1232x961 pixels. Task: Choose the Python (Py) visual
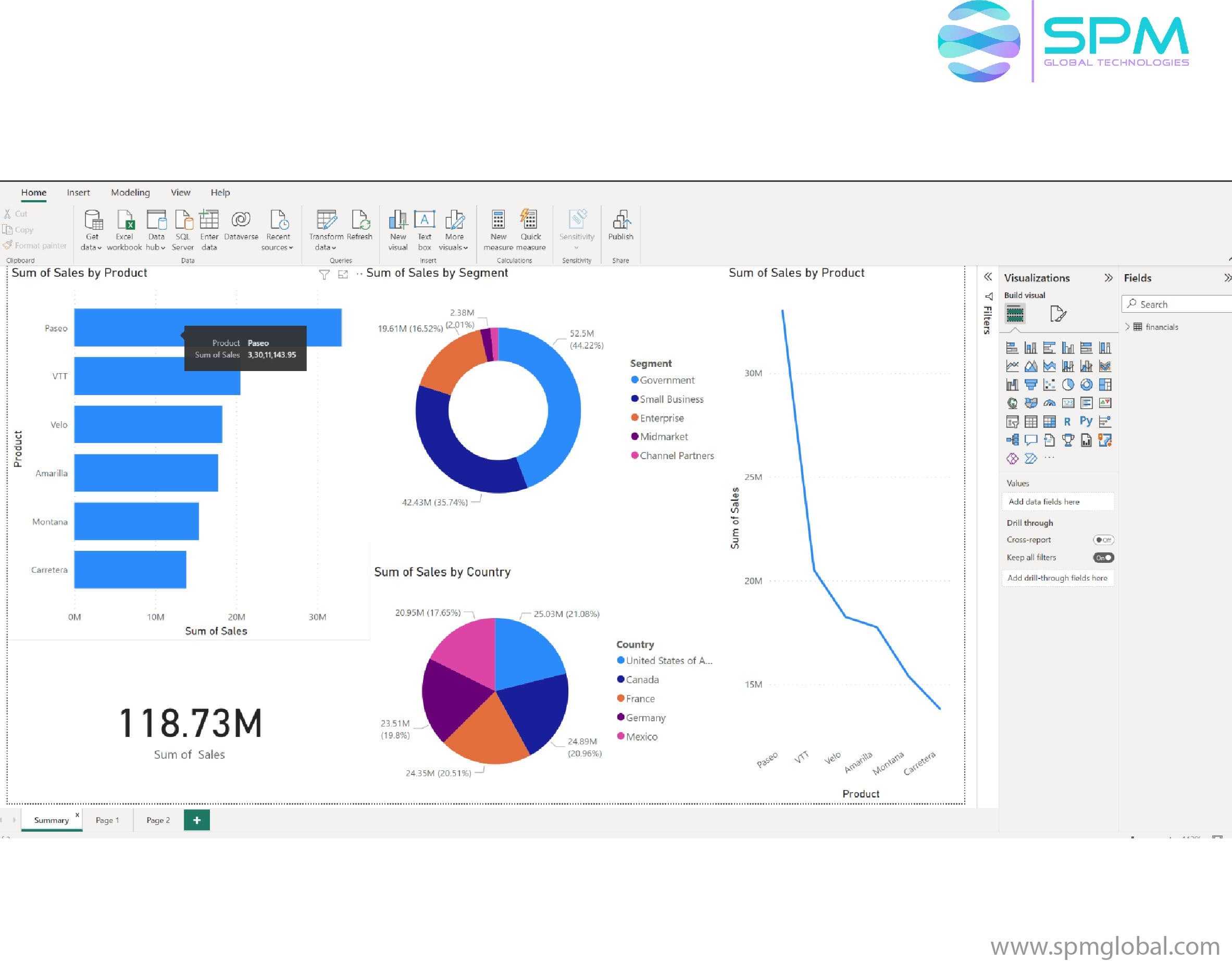(x=1086, y=421)
